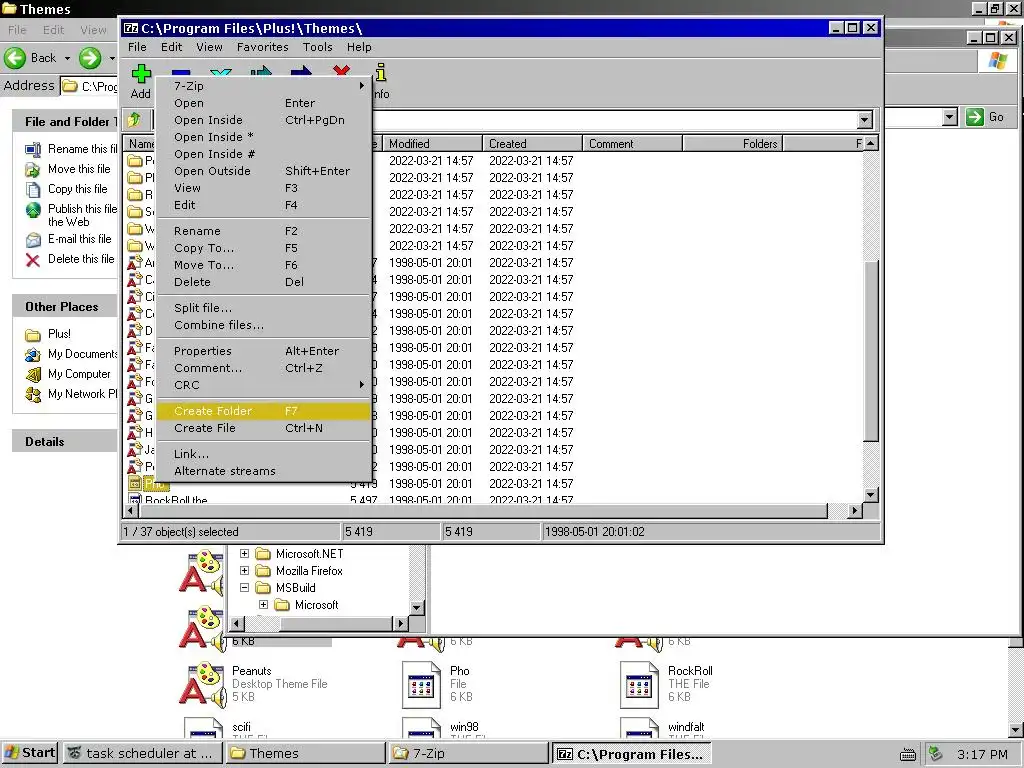
Task: Open the Favorites menu in 7-Zip
Action: 263,47
